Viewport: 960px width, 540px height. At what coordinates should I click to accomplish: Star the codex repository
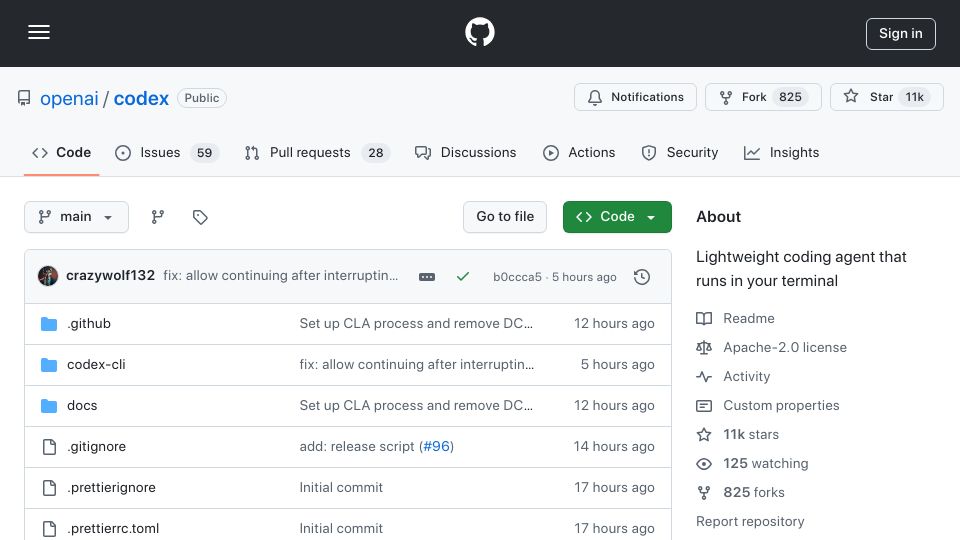(x=887, y=97)
